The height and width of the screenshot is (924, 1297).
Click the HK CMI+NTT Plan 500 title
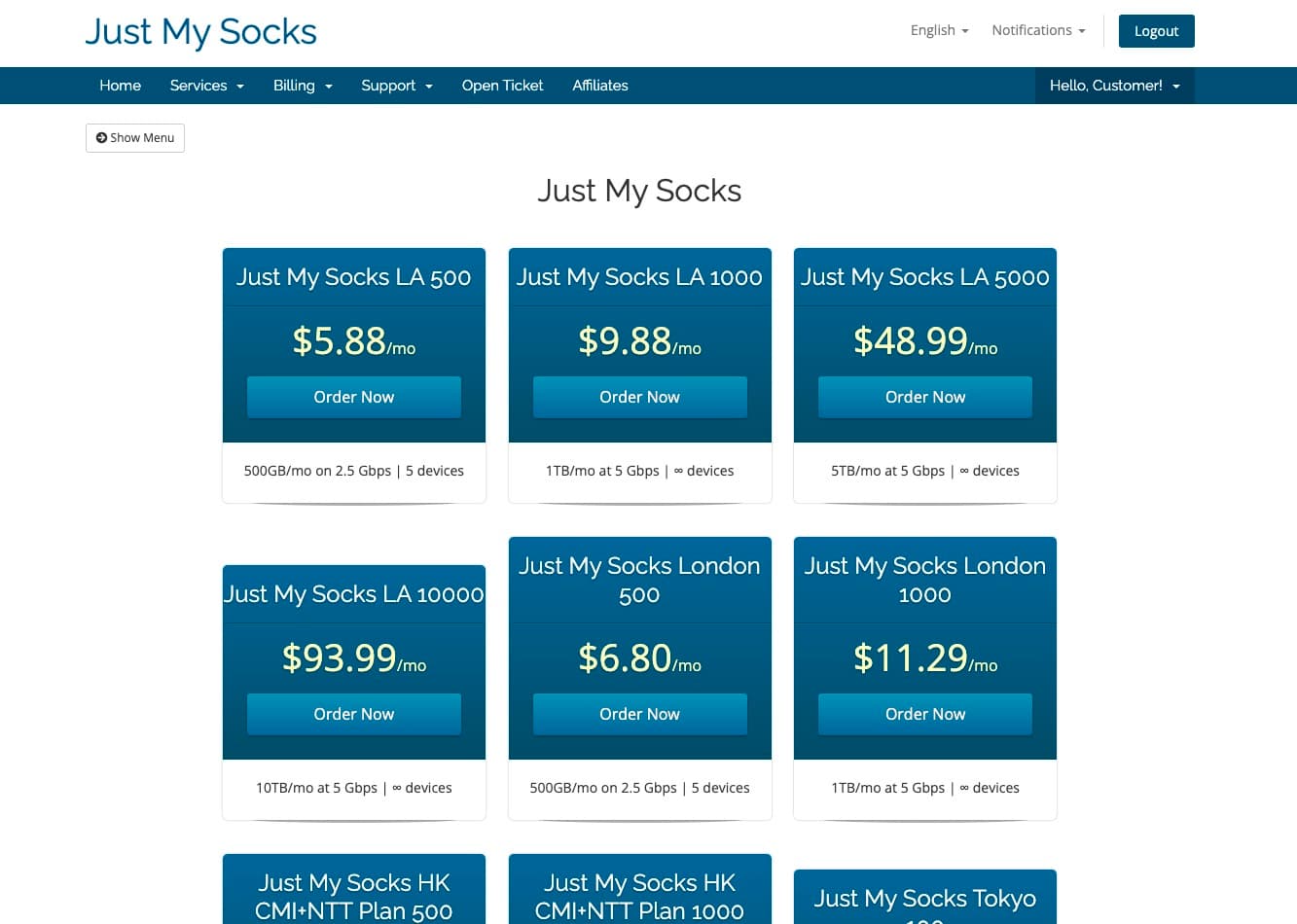click(354, 897)
